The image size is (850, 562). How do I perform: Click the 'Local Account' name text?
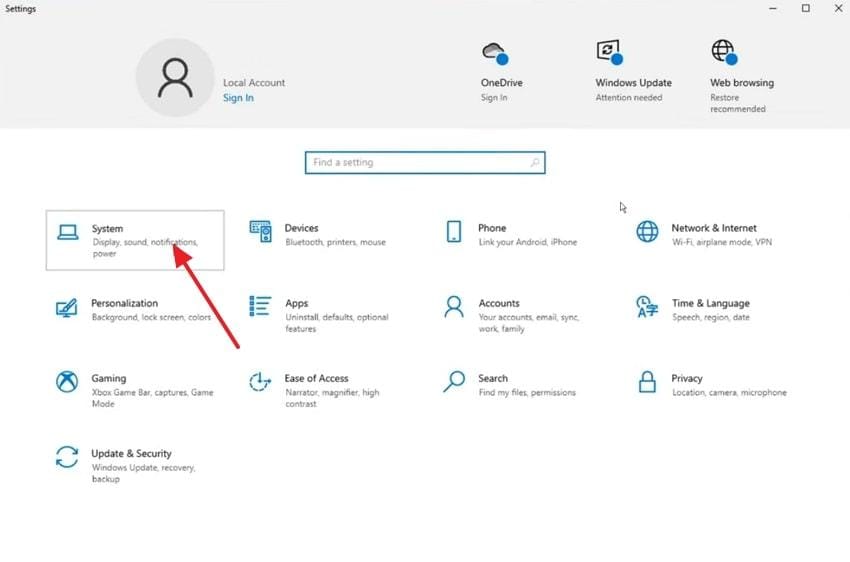[x=254, y=82]
